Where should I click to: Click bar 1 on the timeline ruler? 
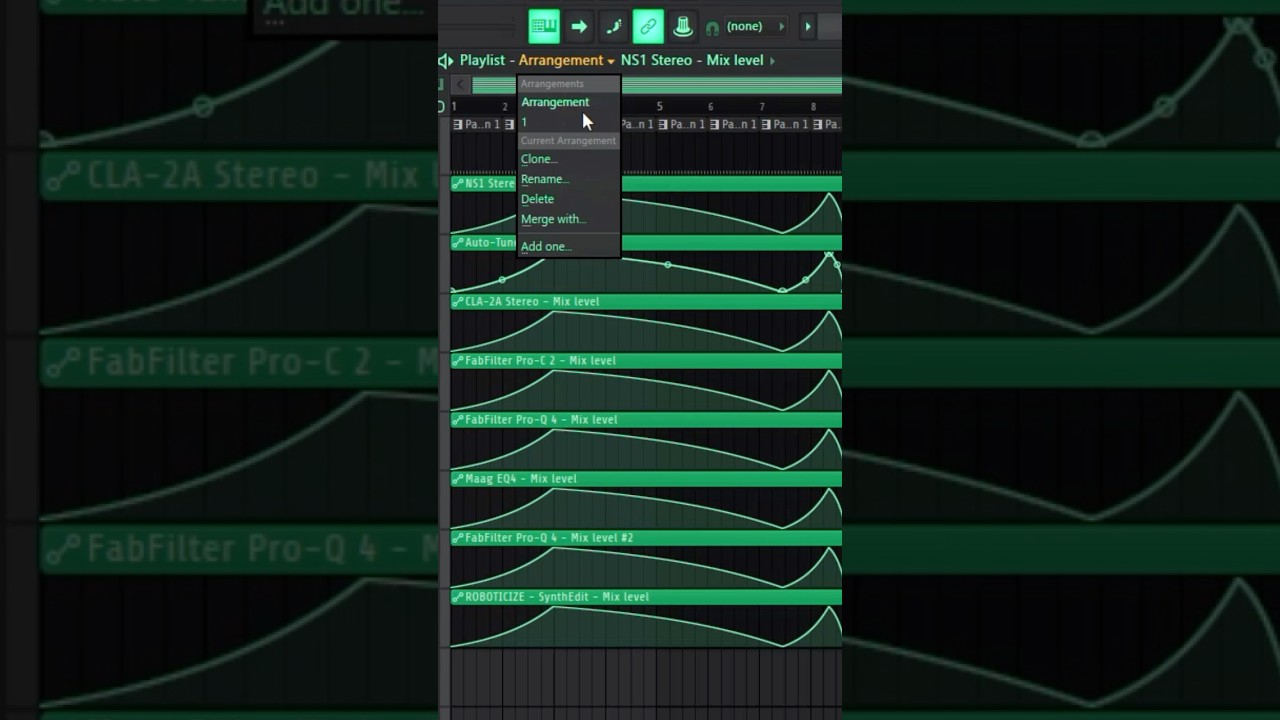(x=454, y=107)
